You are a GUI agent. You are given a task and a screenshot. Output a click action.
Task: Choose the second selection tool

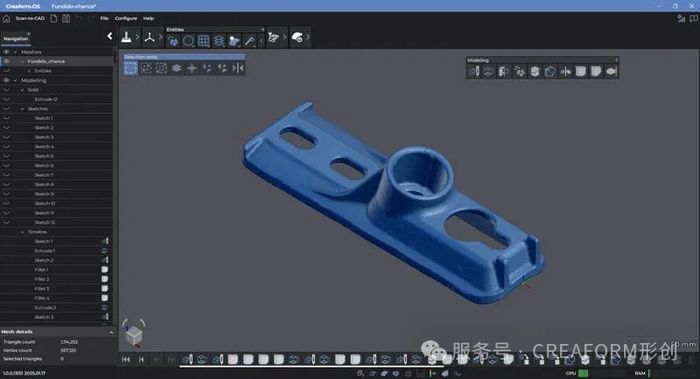click(x=146, y=68)
